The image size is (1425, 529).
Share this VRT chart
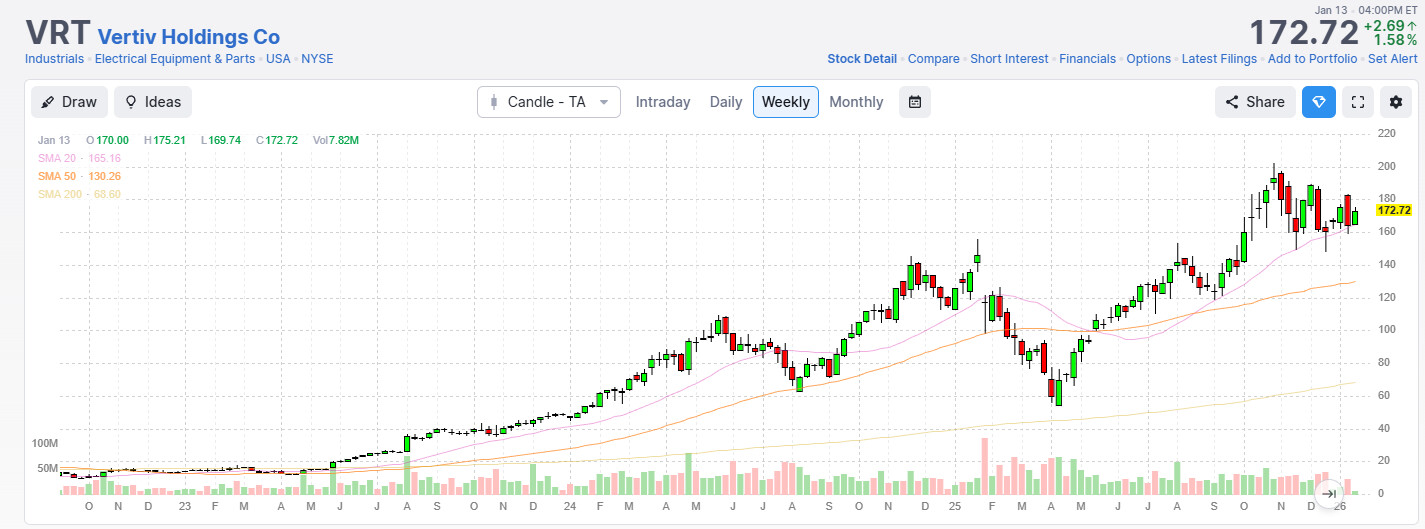click(1254, 102)
